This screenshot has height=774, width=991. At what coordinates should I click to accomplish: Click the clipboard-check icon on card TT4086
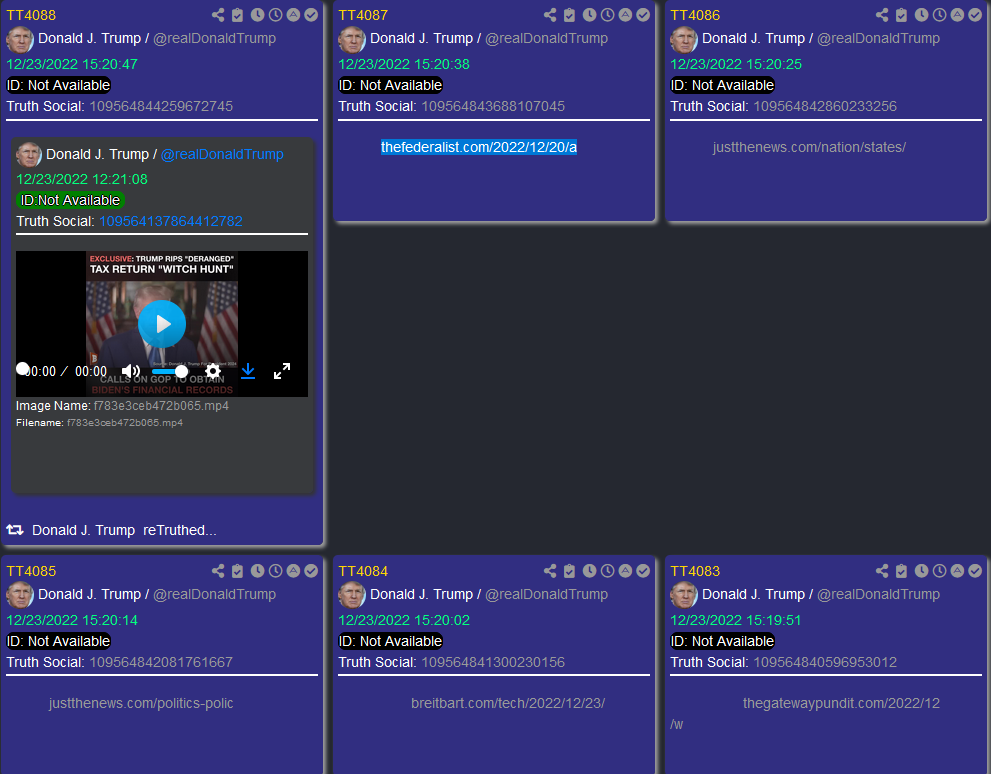[x=902, y=15]
